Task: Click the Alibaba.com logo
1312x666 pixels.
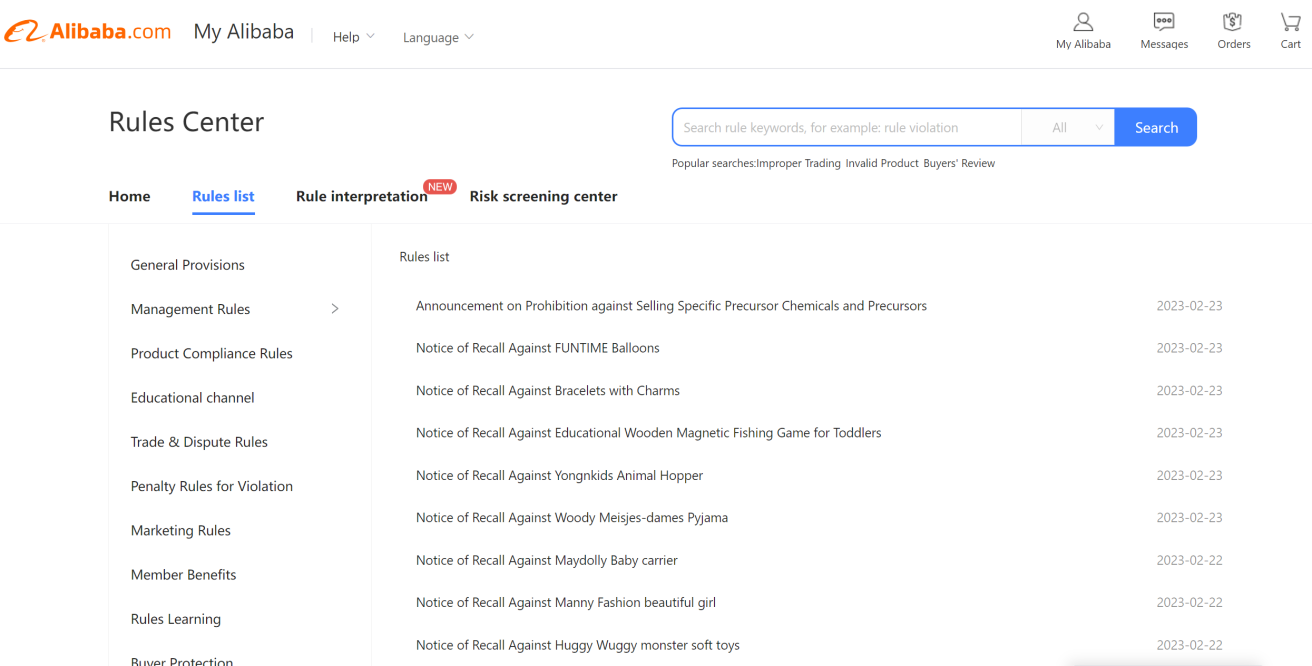Action: pyautogui.click(x=88, y=32)
